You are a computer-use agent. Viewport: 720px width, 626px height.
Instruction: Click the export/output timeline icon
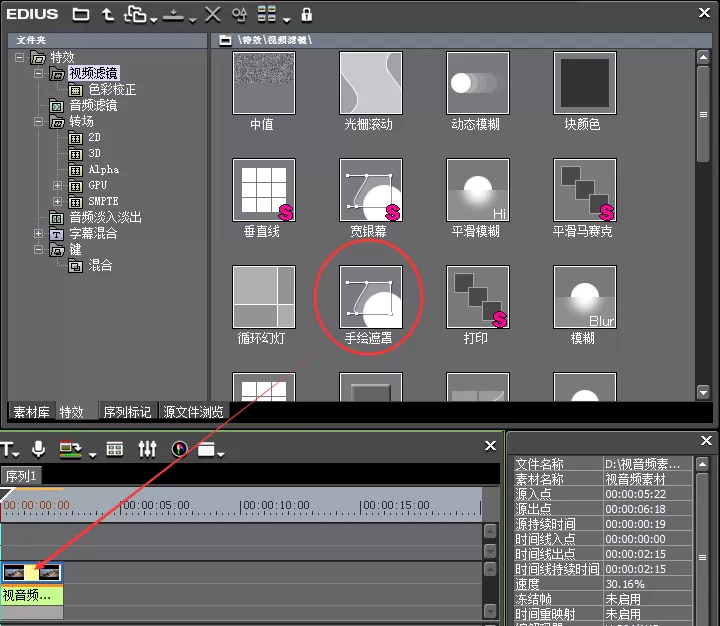(x=70, y=449)
